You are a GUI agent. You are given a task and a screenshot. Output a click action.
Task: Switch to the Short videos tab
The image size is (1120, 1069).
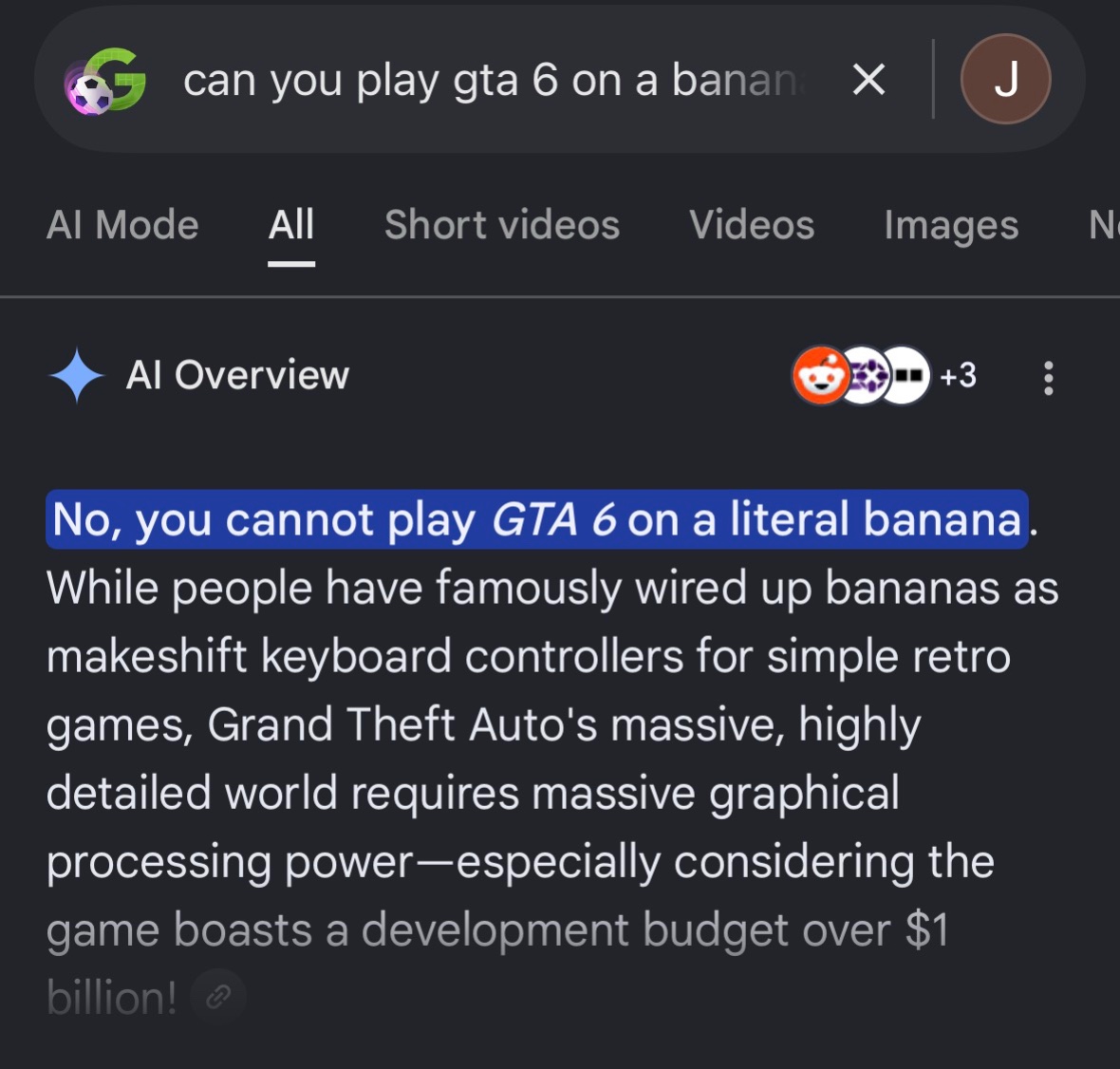click(x=502, y=225)
